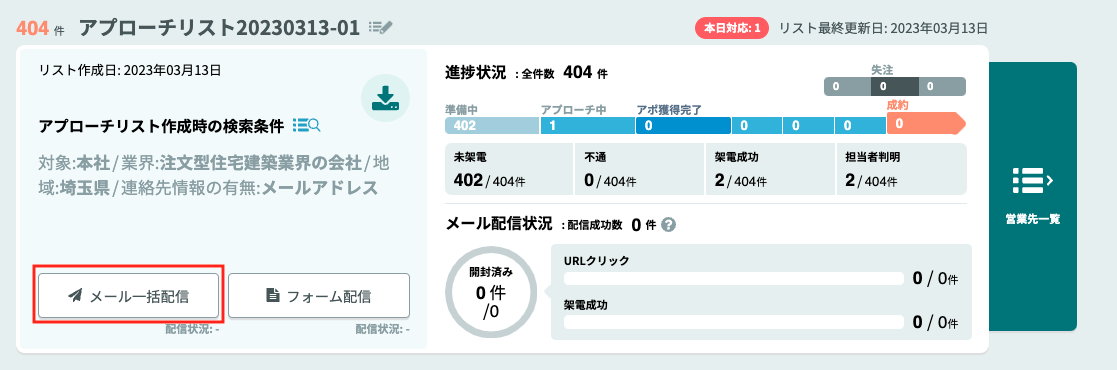Click the 担当者判明 2/404件 tile
Screen dimensions: 1117x370
901,169
